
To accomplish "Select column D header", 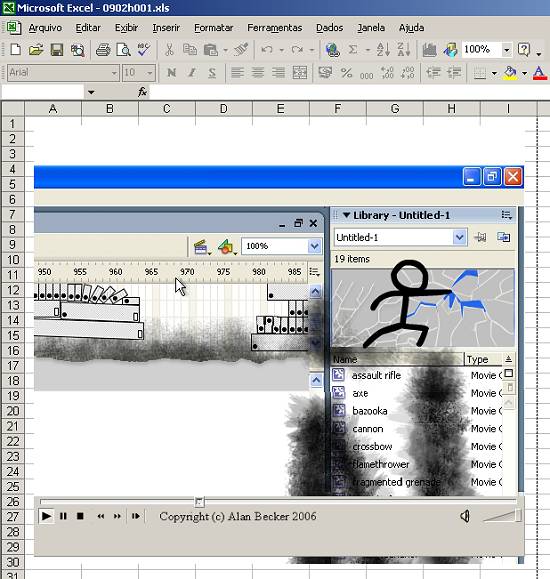I will (x=223, y=109).
